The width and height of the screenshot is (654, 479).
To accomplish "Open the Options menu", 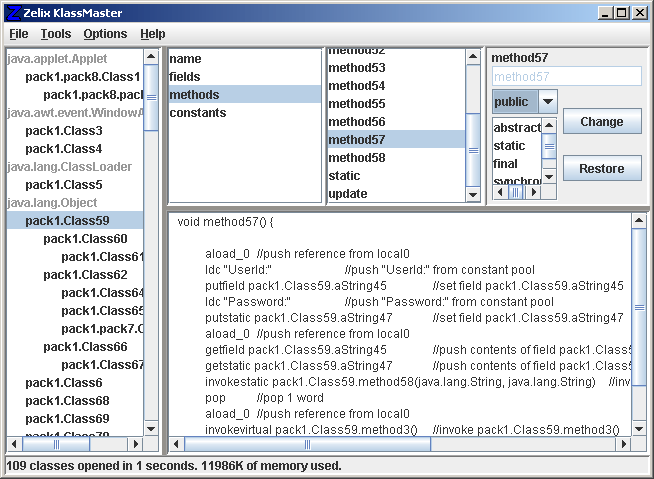I will [105, 34].
